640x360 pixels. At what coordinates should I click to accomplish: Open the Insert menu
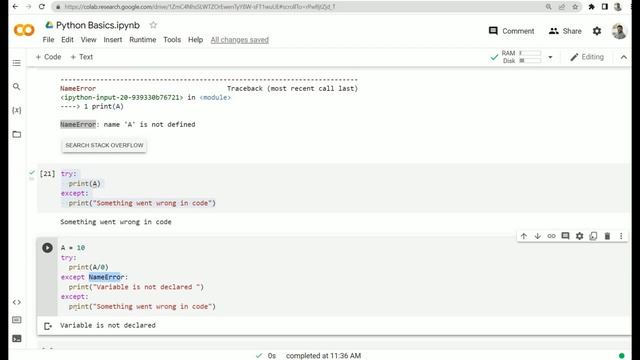pyautogui.click(x=113, y=40)
